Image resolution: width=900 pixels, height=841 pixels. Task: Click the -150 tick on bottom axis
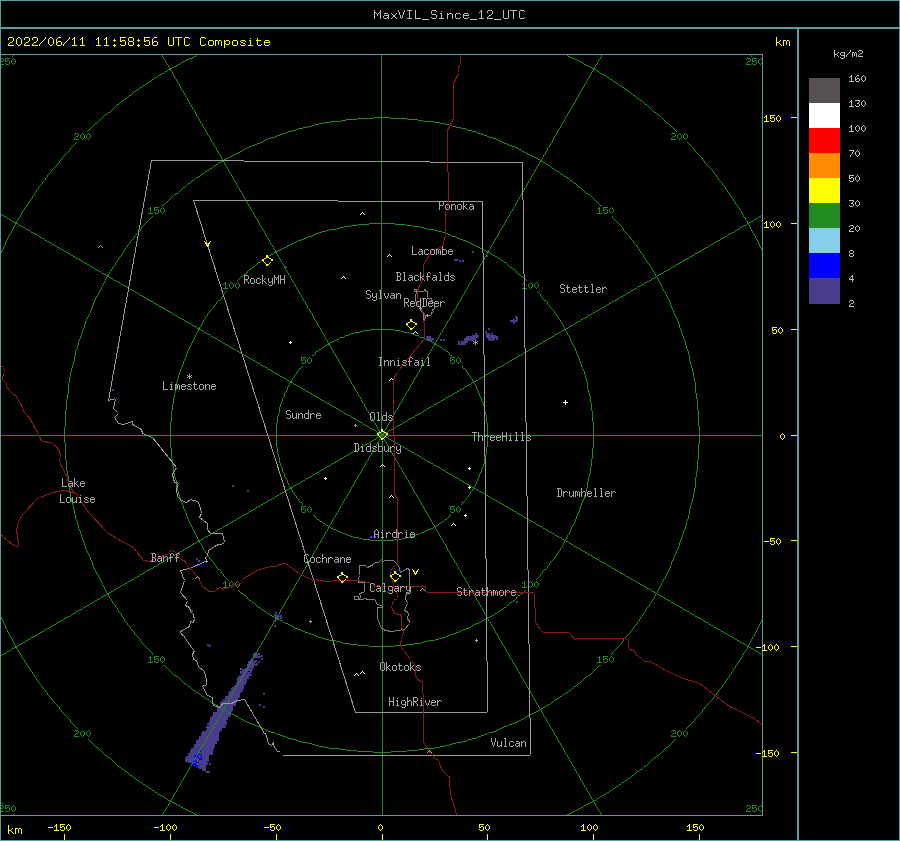(59, 827)
